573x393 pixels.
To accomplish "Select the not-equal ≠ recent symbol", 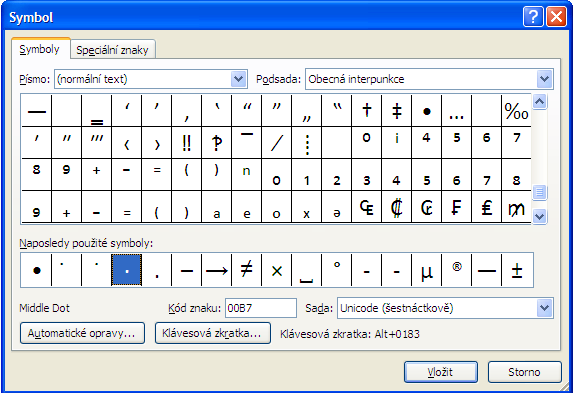I will (247, 270).
